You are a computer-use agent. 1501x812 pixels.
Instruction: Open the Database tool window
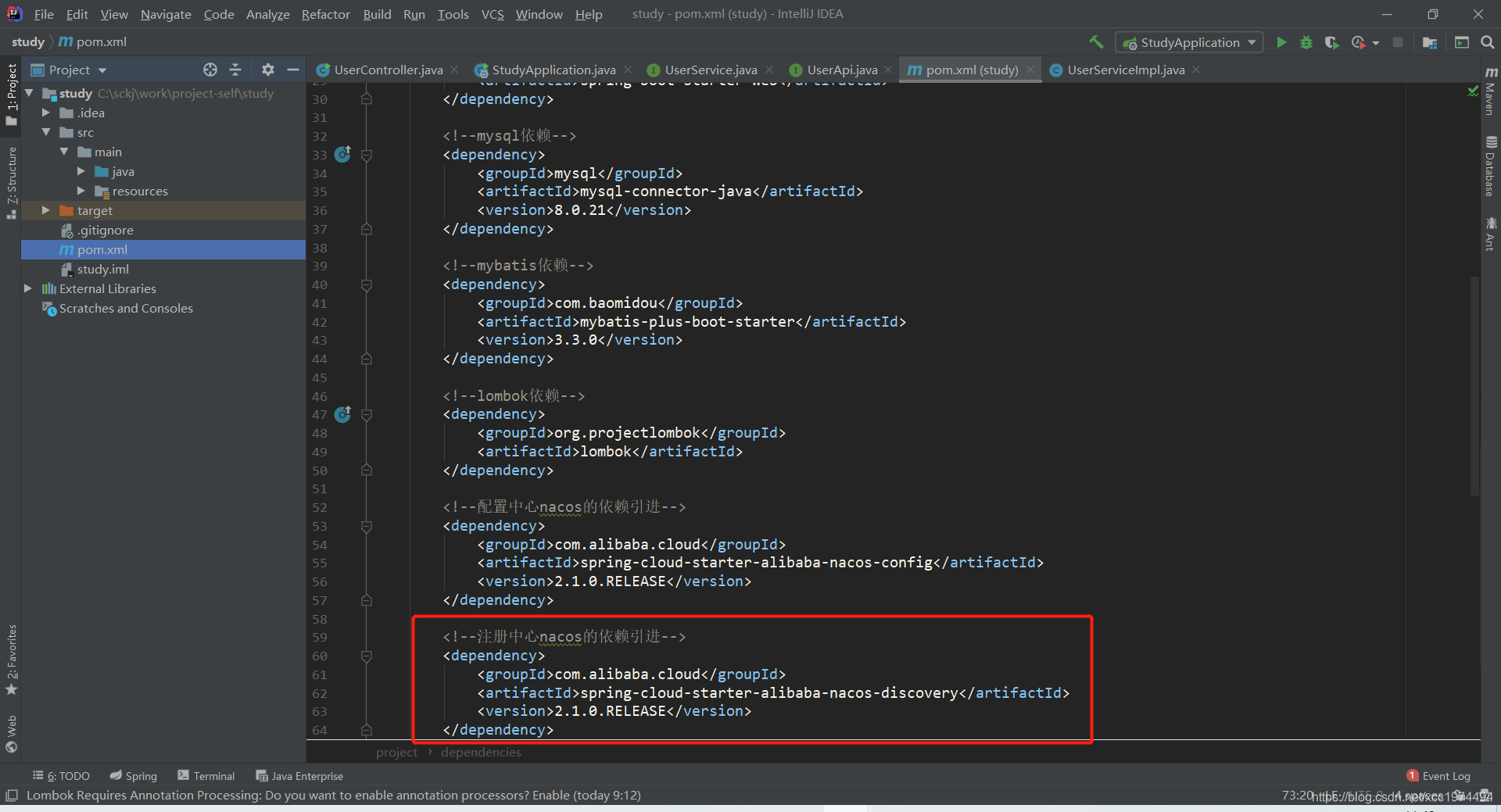[x=1491, y=166]
